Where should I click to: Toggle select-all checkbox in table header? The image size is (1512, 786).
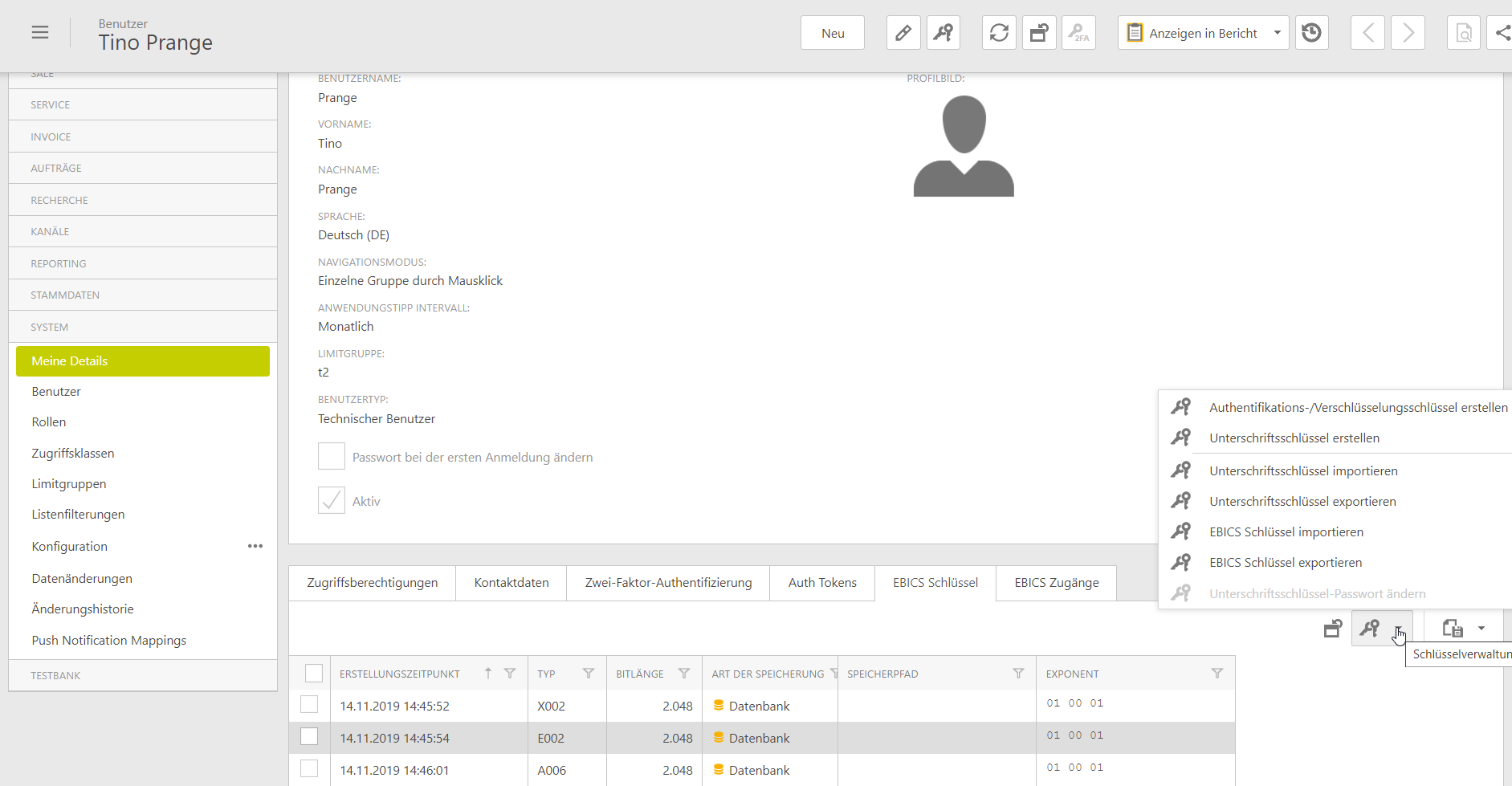click(314, 674)
